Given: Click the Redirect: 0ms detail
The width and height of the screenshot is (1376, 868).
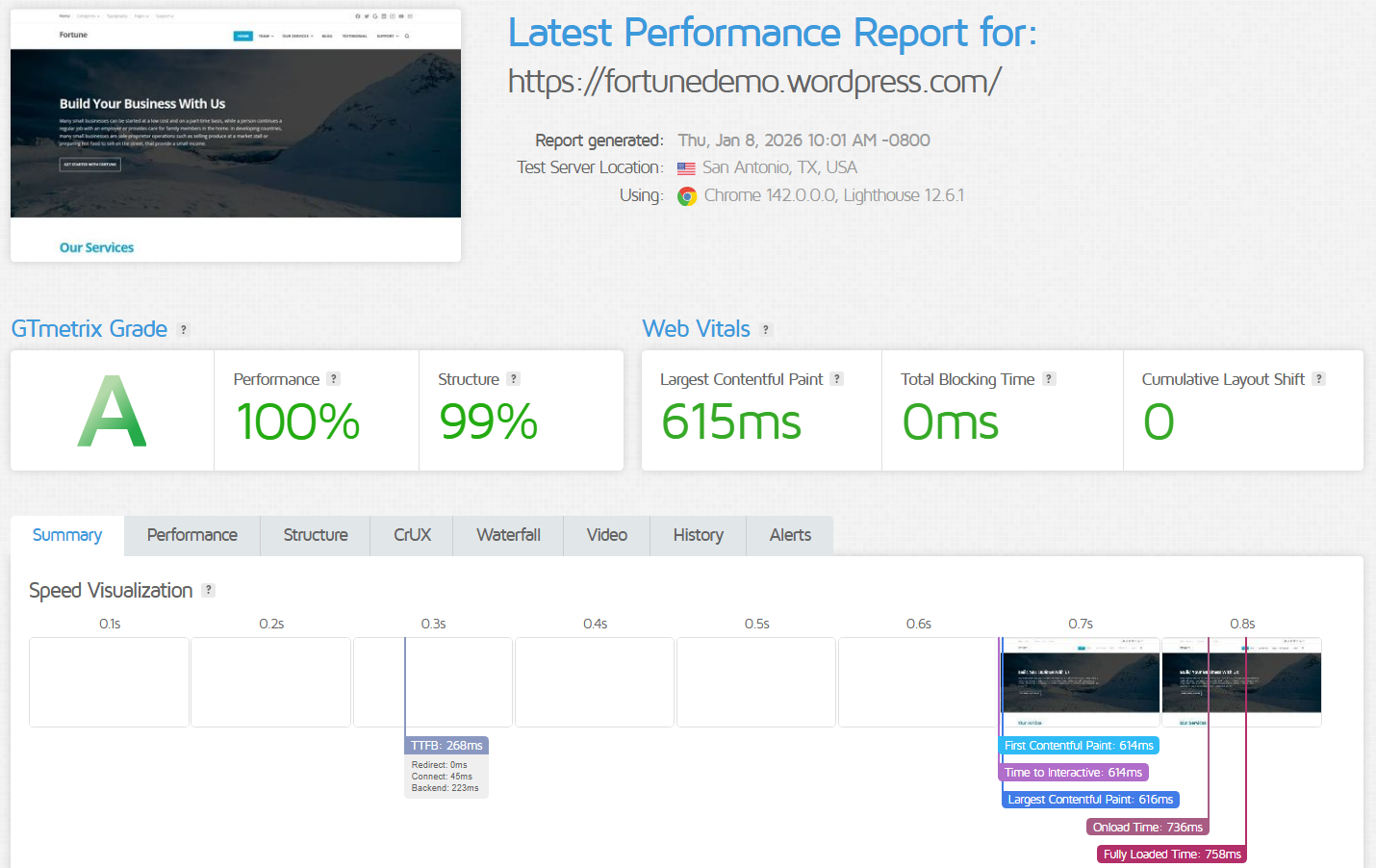Looking at the screenshot, I should [439, 765].
